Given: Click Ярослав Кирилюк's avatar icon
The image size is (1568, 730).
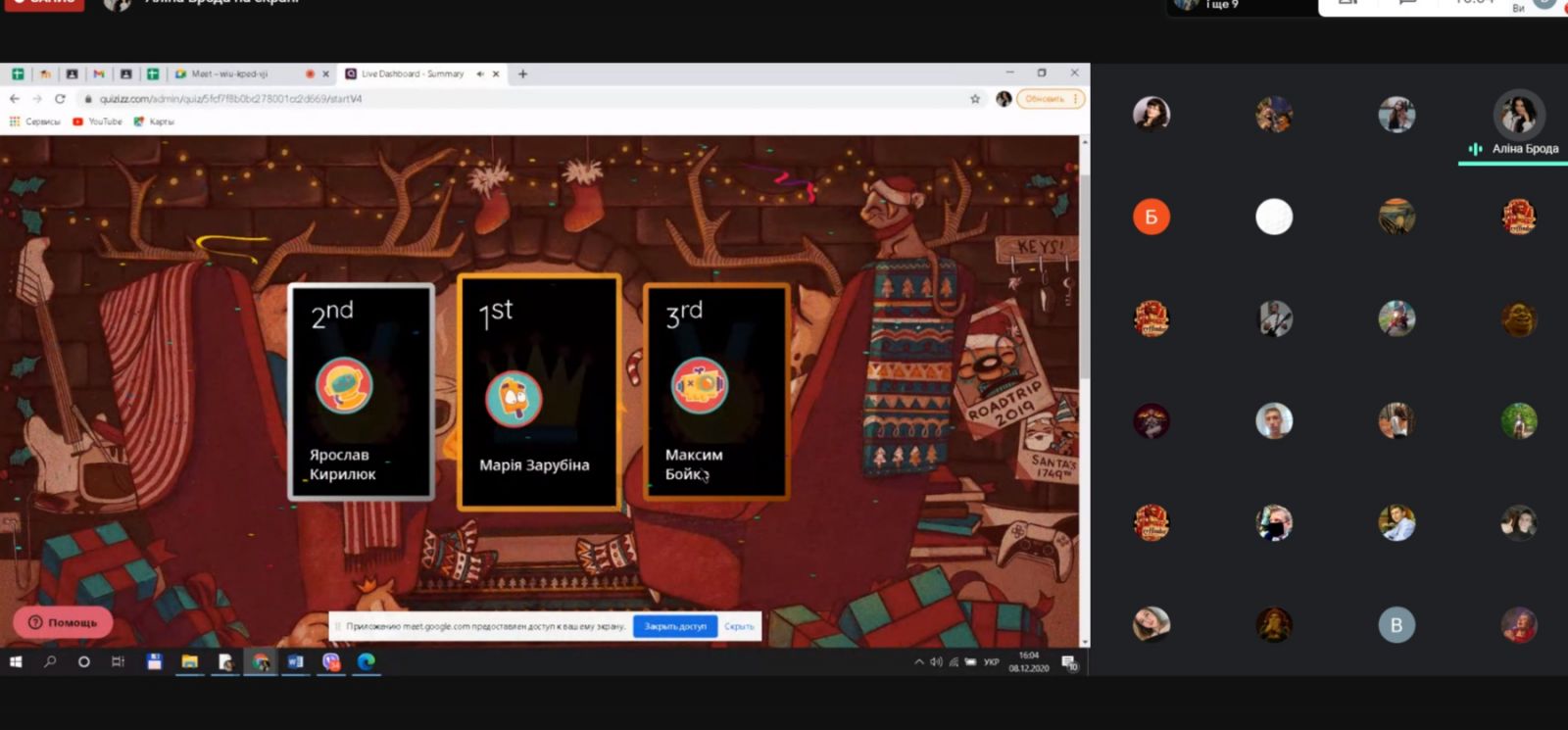Looking at the screenshot, I should pyautogui.click(x=344, y=384).
